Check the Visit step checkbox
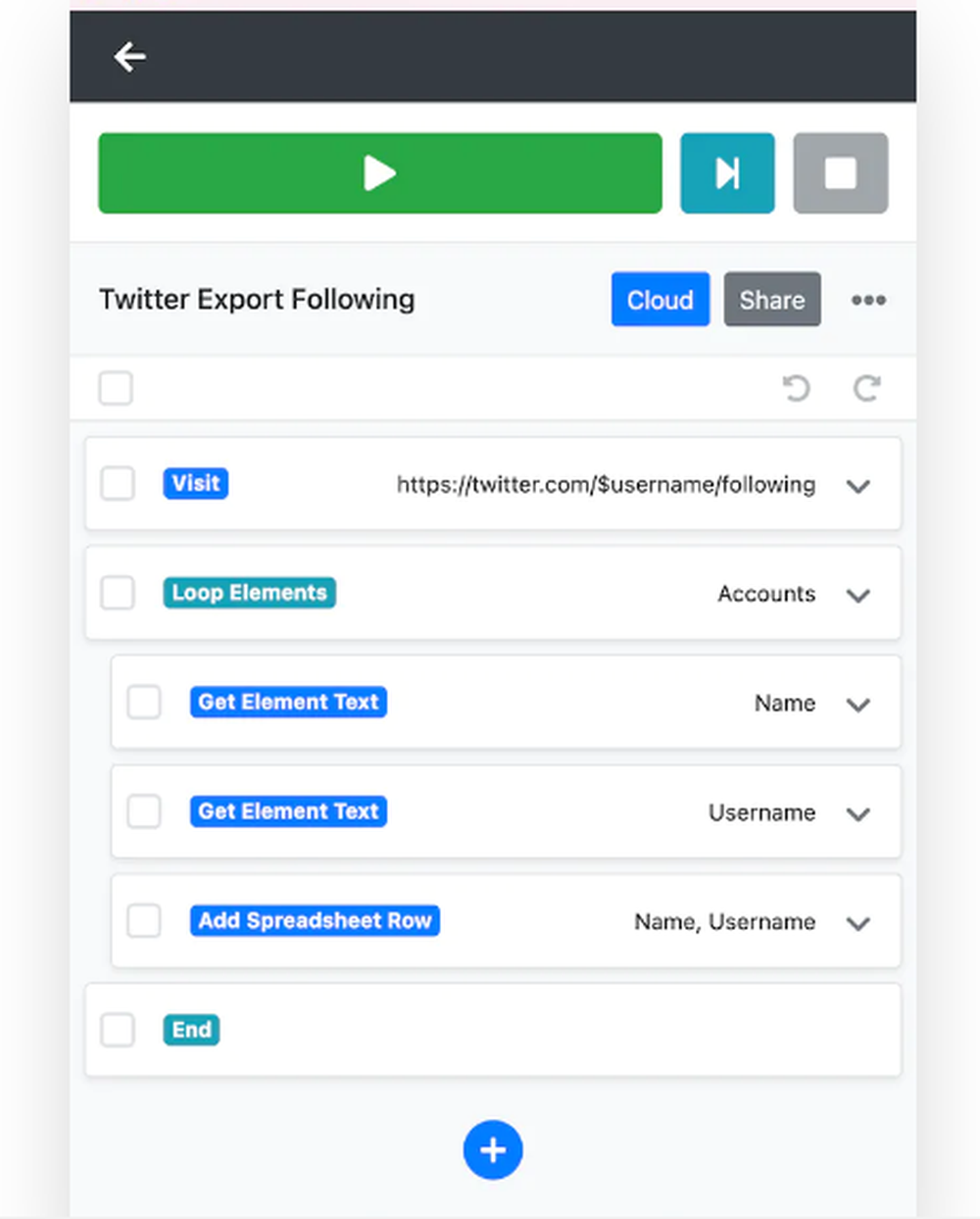This screenshot has width=980, height=1219. (118, 483)
